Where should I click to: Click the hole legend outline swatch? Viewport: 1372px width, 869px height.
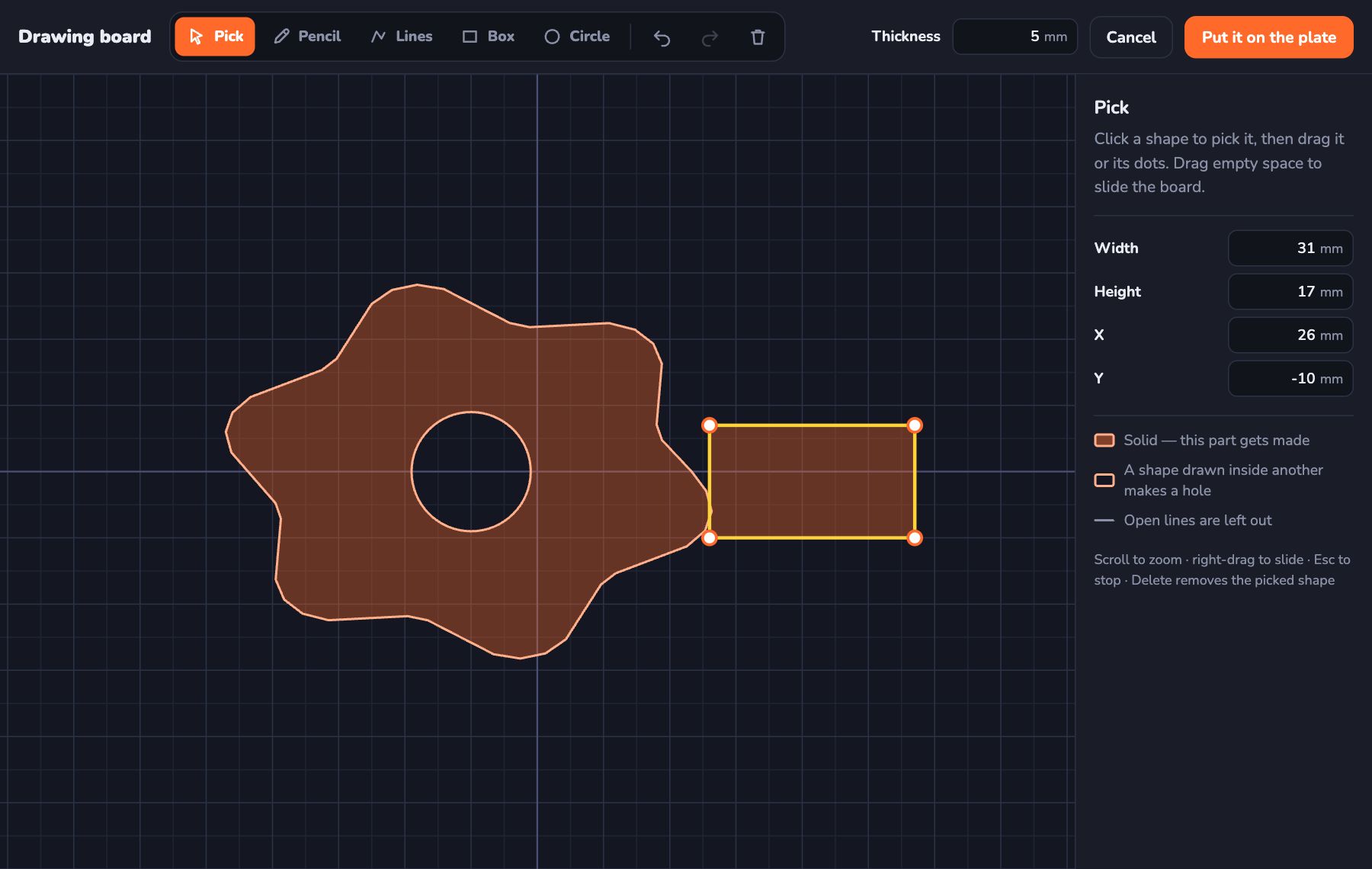(x=1104, y=480)
